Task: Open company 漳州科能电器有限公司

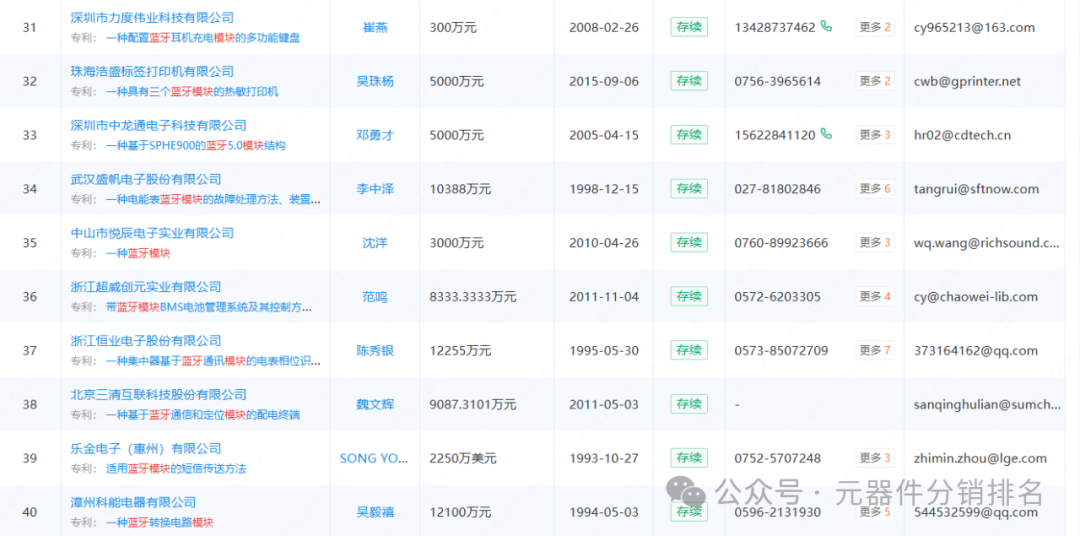Action: click(134, 502)
